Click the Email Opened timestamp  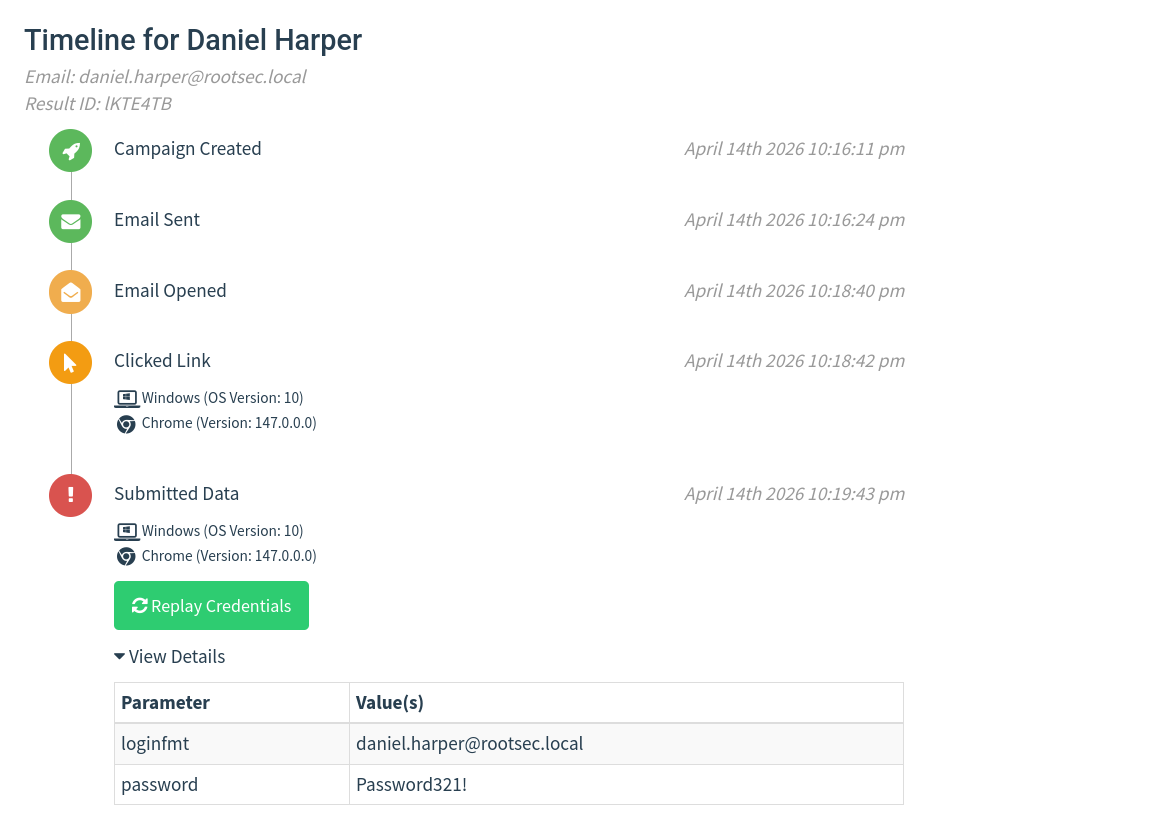(794, 291)
